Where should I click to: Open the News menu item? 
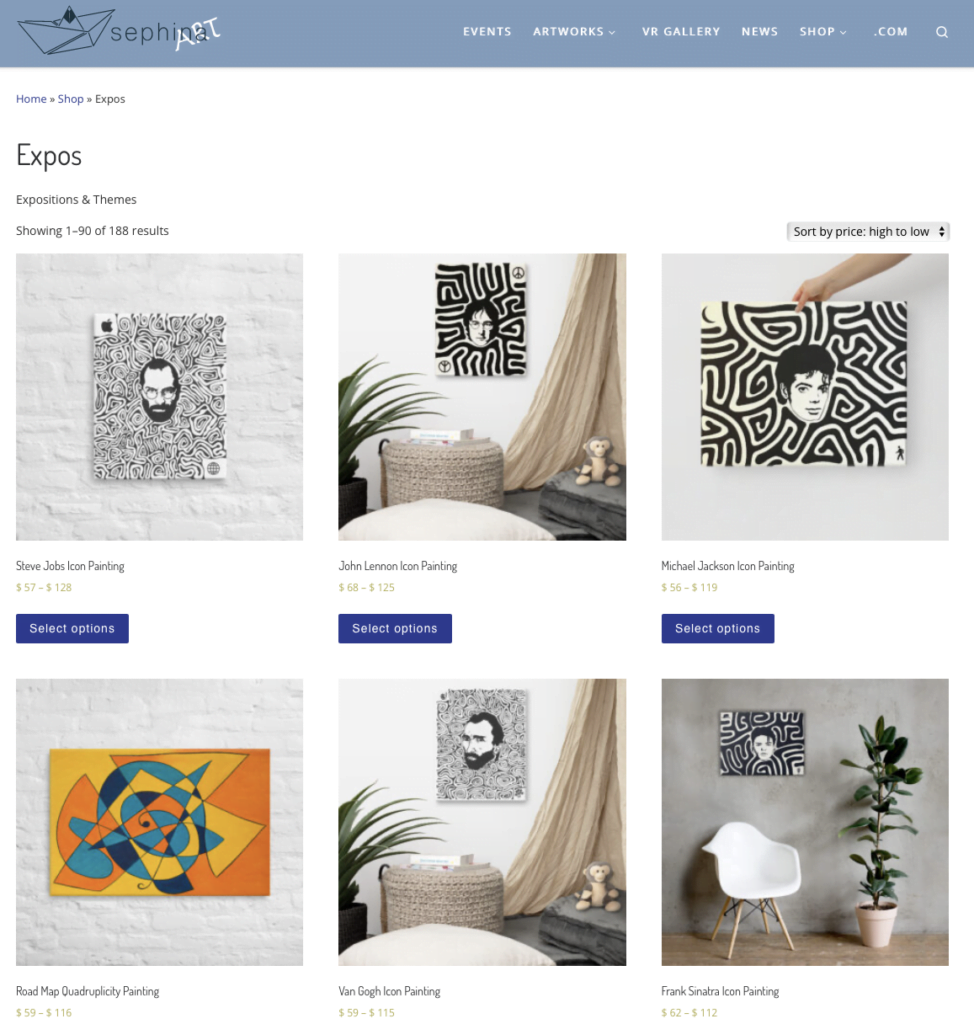click(x=760, y=31)
